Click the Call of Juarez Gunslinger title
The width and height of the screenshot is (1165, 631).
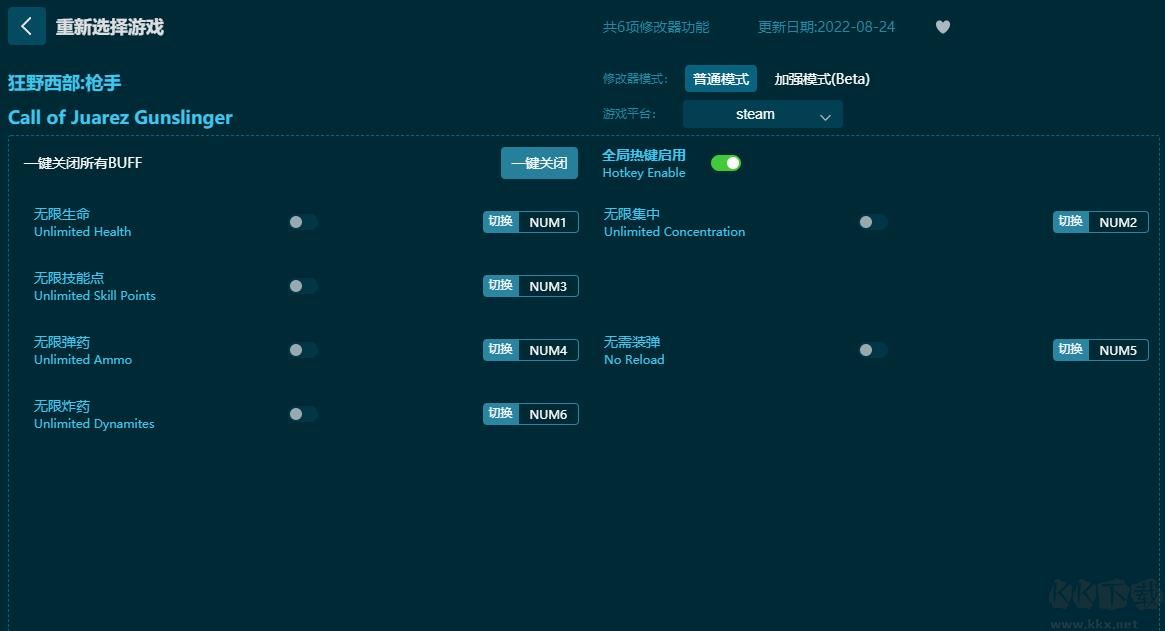(x=120, y=117)
